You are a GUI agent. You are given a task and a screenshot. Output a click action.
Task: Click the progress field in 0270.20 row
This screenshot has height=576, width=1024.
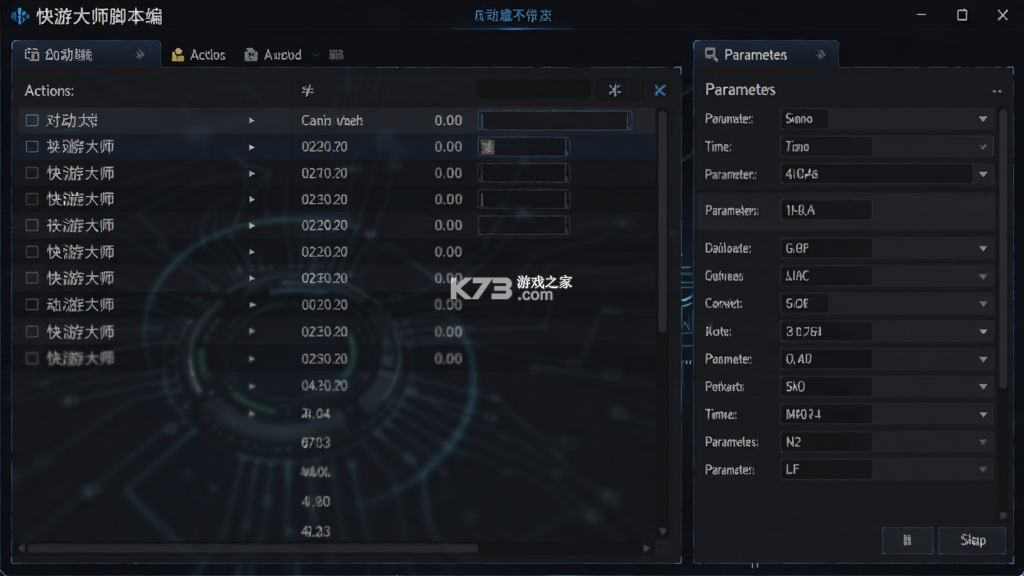[x=523, y=173]
